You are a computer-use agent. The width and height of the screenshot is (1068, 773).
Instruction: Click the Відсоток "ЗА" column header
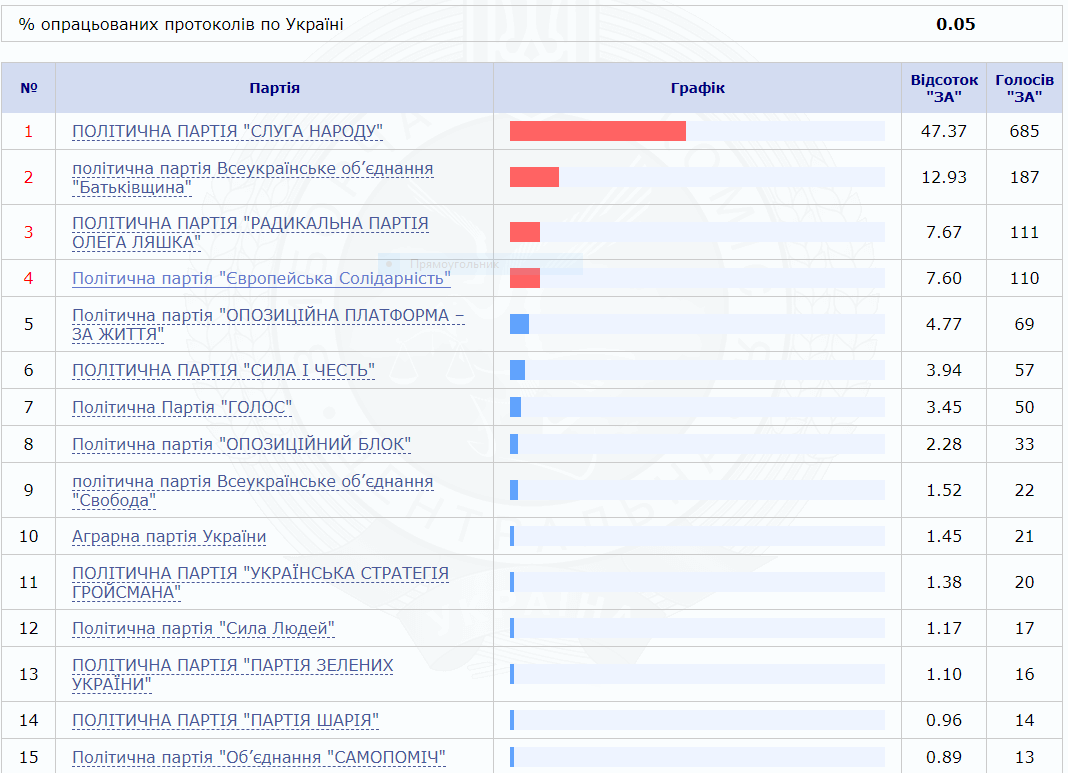tap(944, 88)
